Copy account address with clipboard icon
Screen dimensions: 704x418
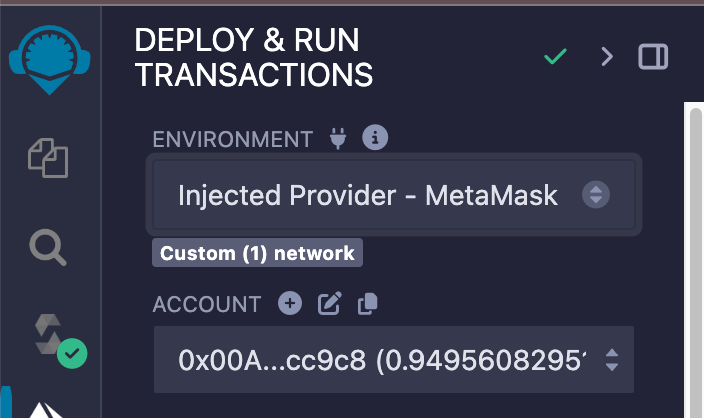point(367,304)
